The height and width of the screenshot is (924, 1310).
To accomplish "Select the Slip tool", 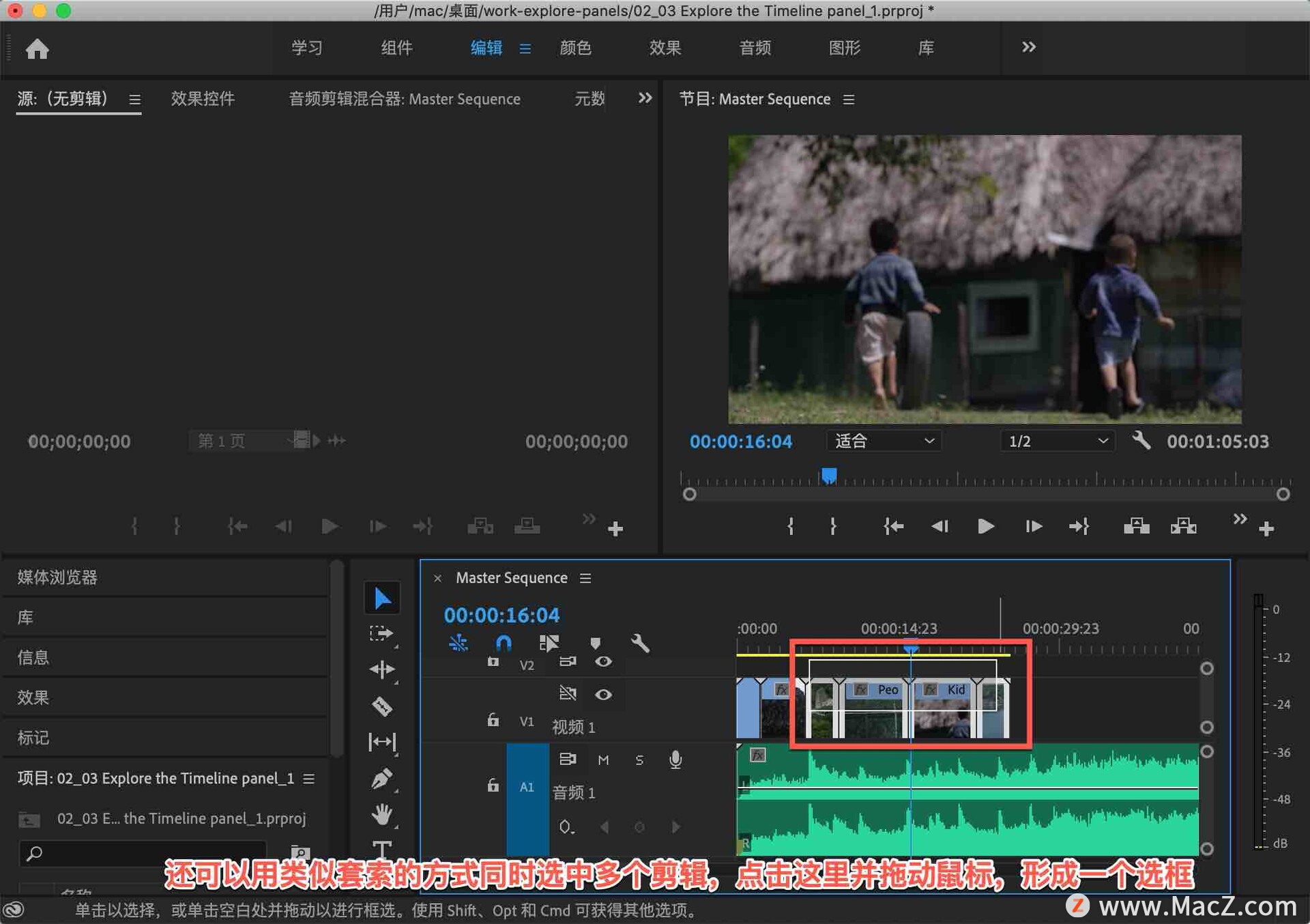I will point(382,742).
